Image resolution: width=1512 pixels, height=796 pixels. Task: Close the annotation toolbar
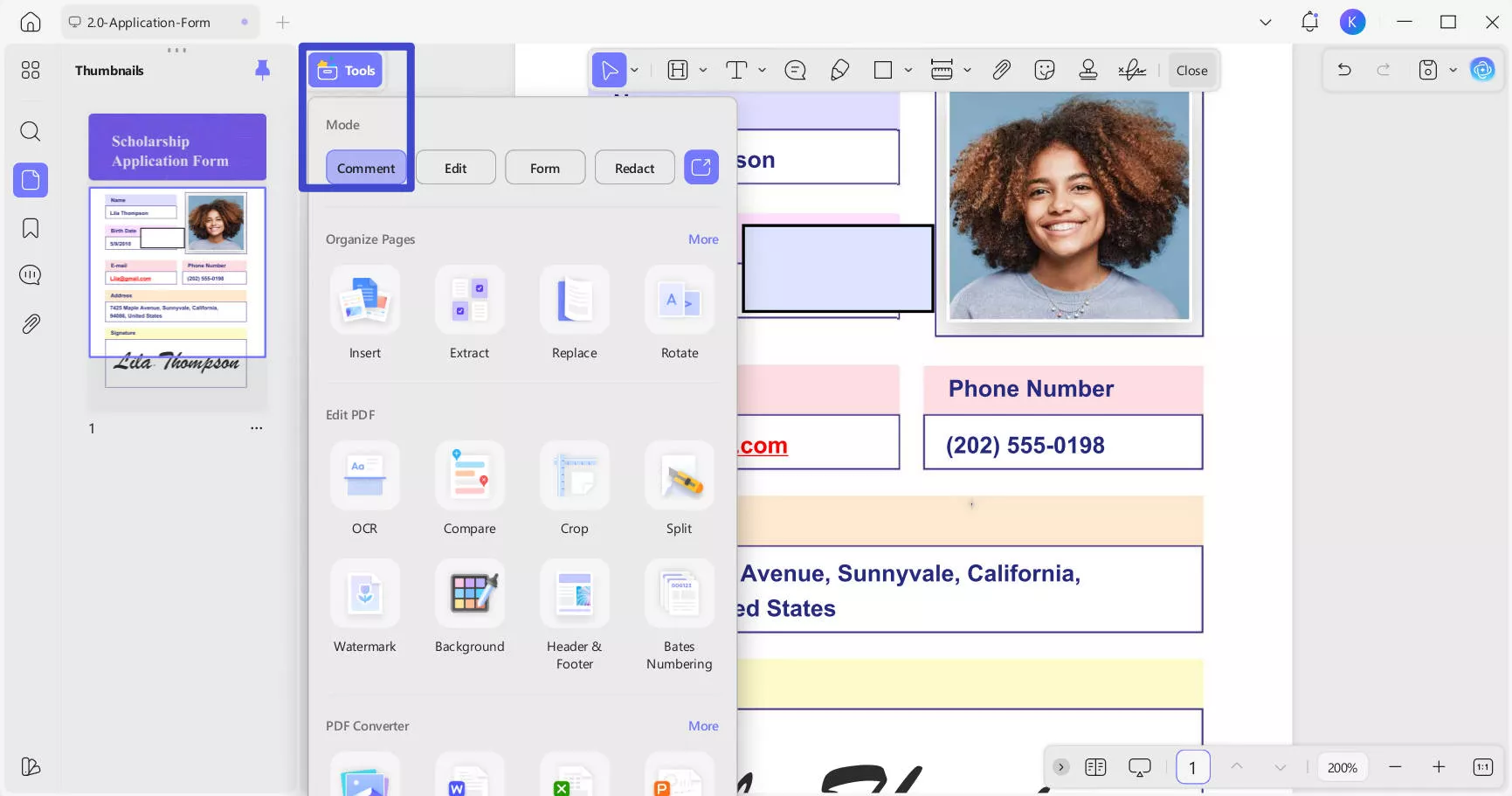(x=1191, y=70)
